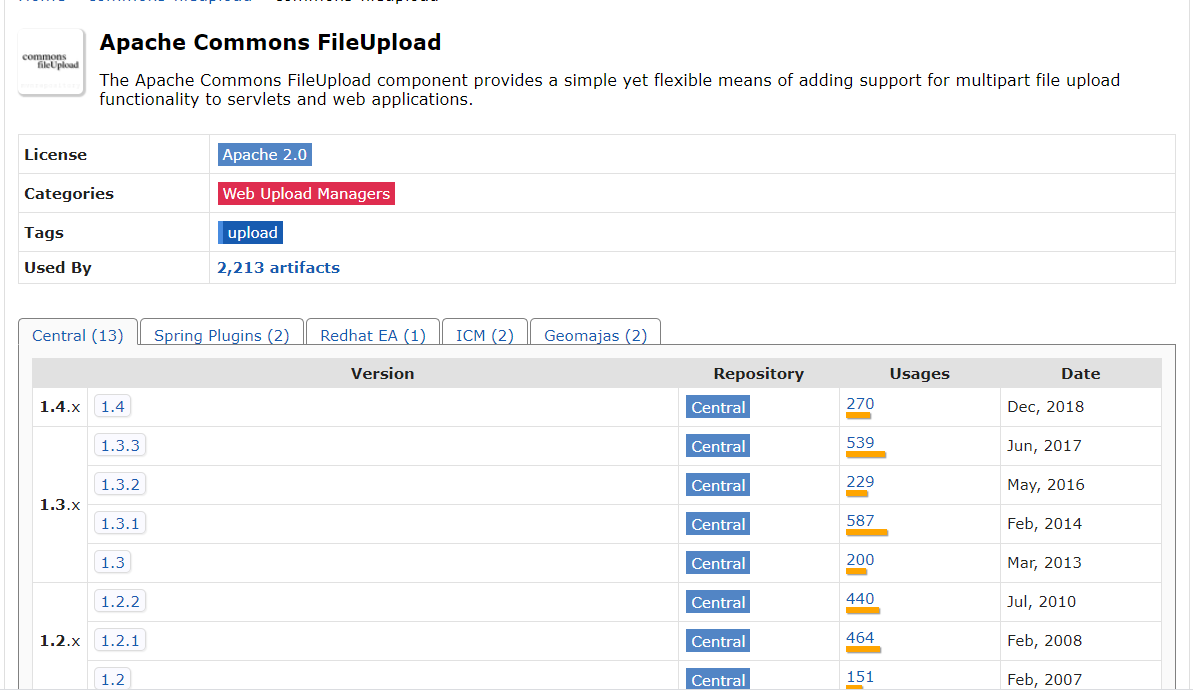The width and height of the screenshot is (1193, 691).
Task: View the 587 usages for 1.3.1
Action: [861, 521]
